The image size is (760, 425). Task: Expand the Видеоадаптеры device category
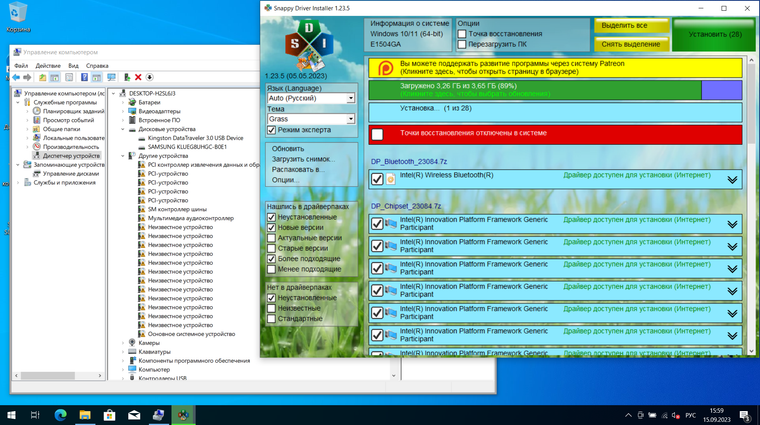click(123, 111)
